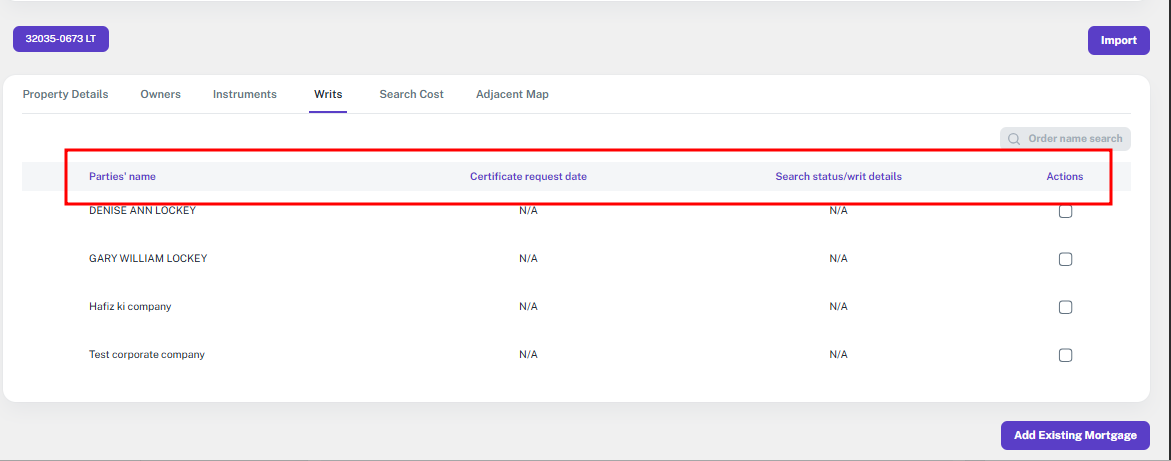Click the search magnifier icon

point(1014,139)
